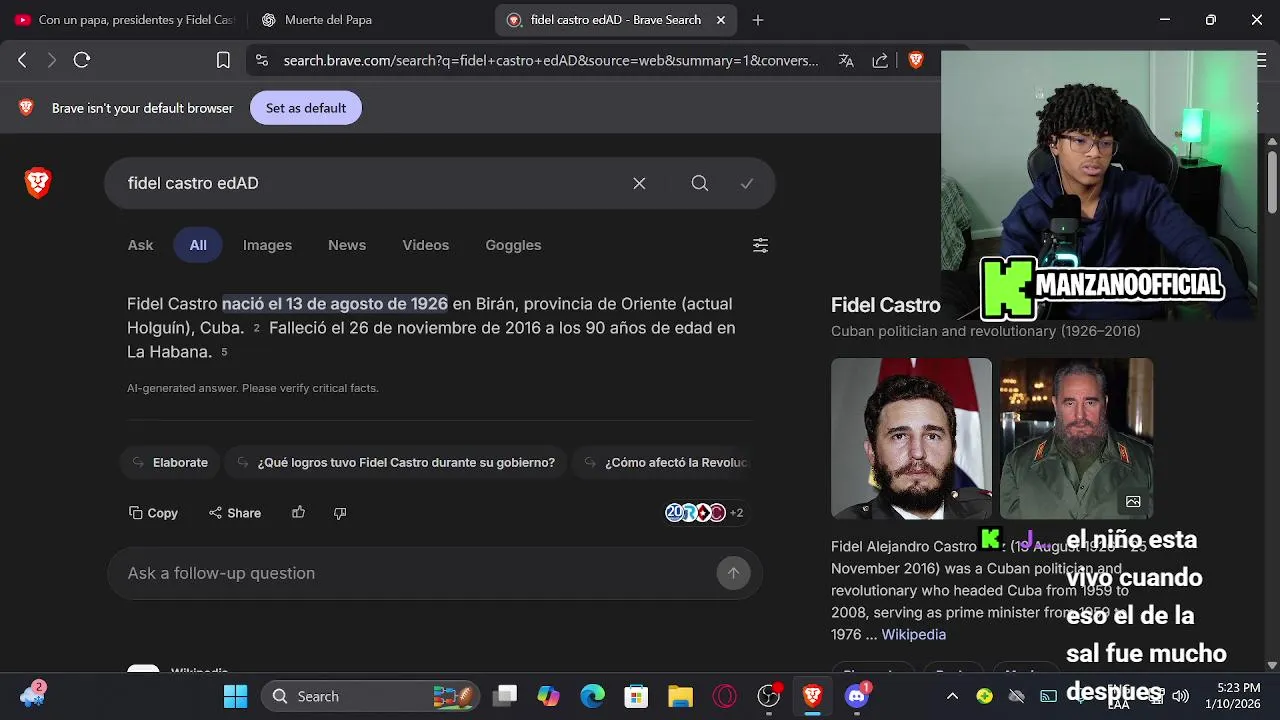Open OBS Studio from the taskbar

click(x=768, y=696)
